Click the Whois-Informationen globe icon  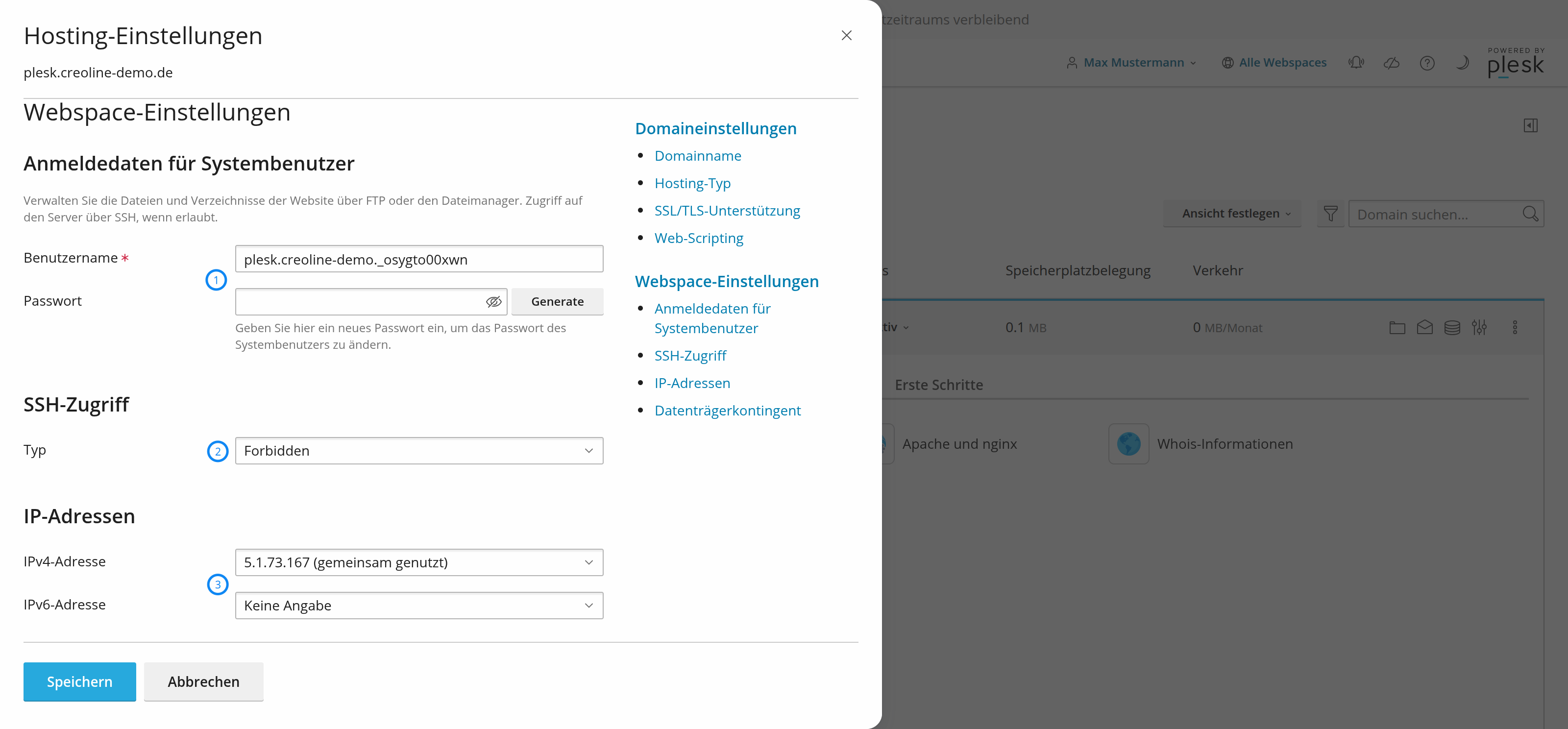click(1128, 443)
